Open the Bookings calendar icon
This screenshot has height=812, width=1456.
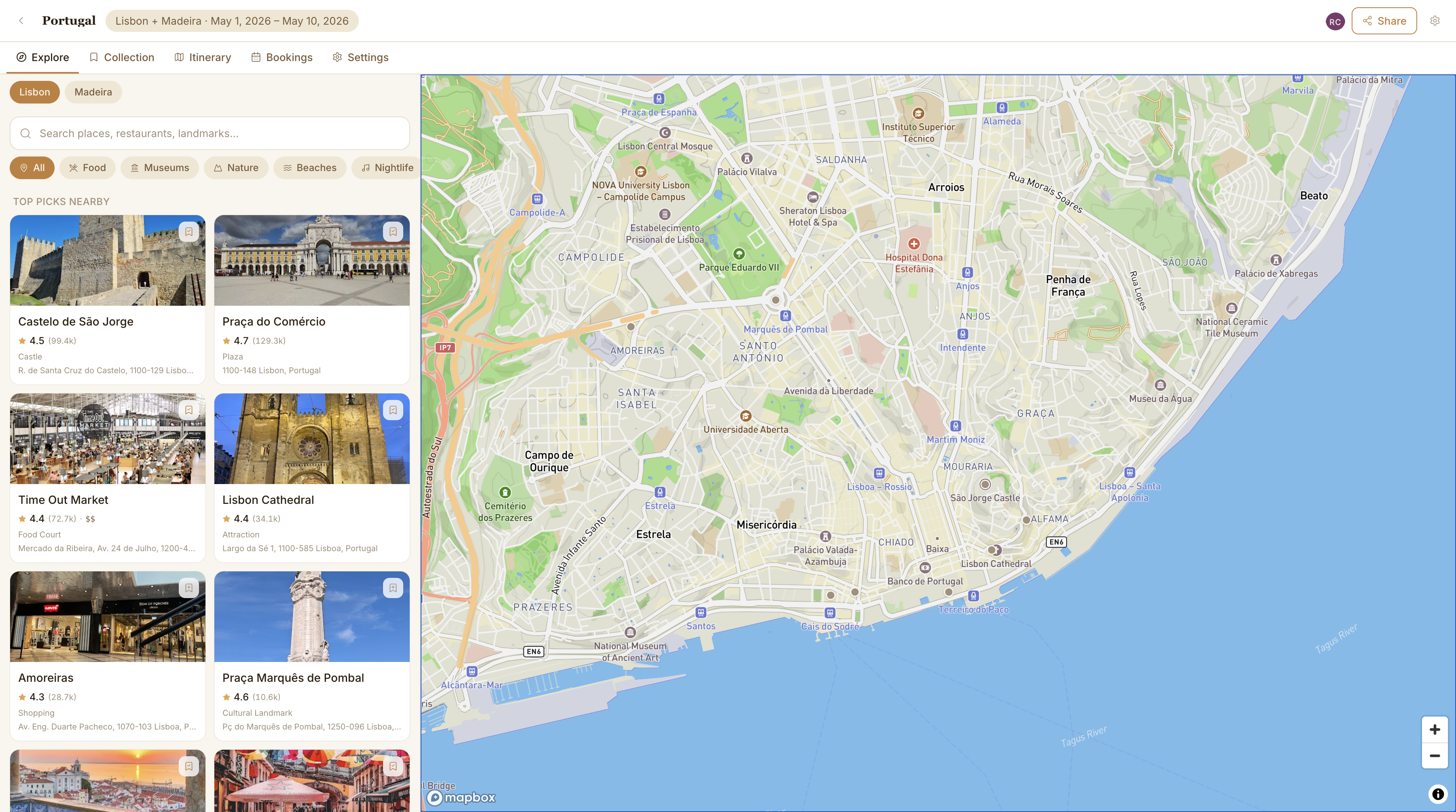[x=256, y=57]
